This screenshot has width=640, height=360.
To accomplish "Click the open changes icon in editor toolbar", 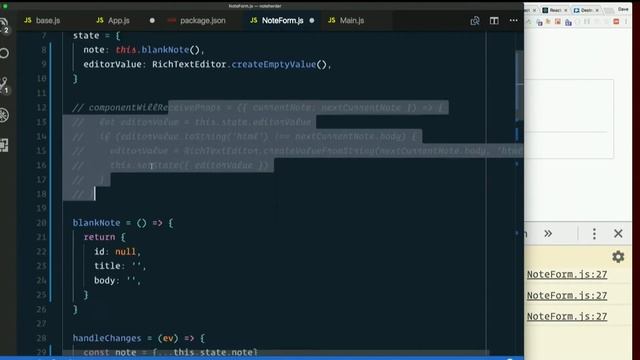I will point(475,21).
